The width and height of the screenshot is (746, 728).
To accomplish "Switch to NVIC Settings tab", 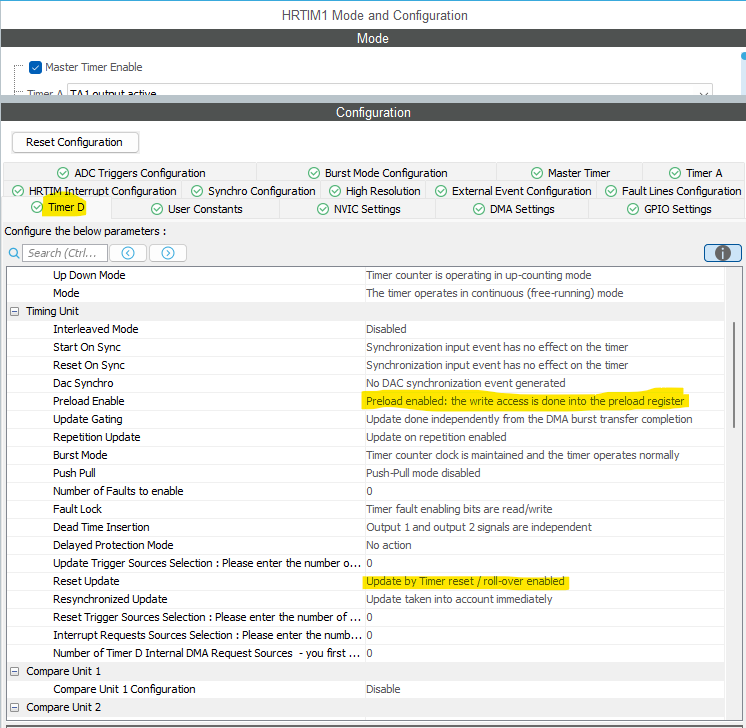I will click(358, 209).
